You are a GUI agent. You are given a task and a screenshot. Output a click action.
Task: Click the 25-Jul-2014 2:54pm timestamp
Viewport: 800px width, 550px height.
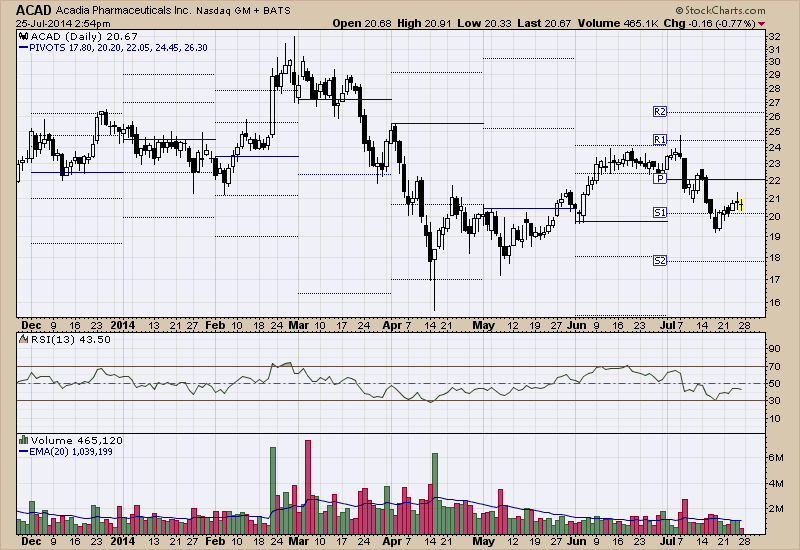point(63,23)
